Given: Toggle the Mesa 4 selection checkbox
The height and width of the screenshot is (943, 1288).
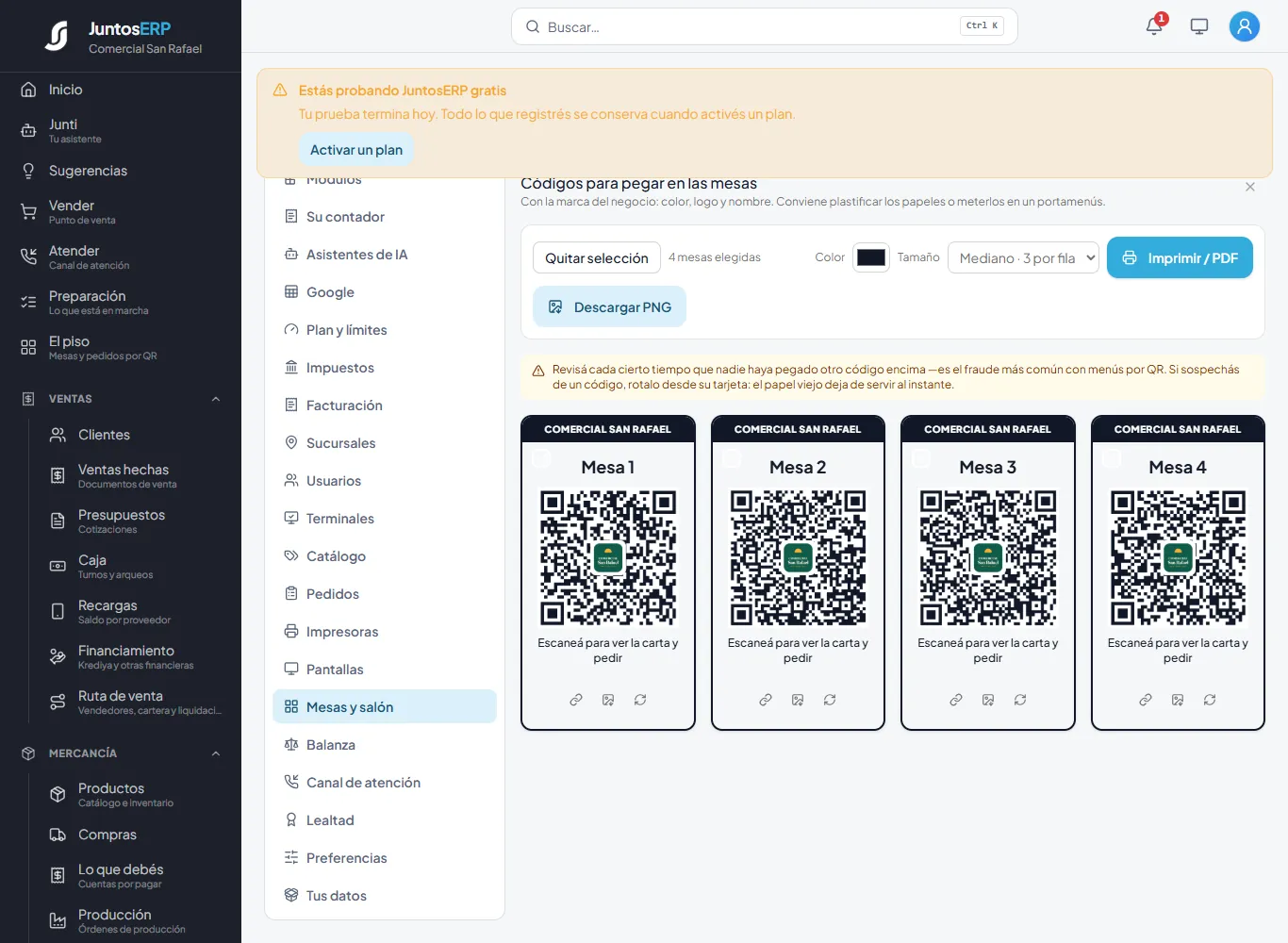Looking at the screenshot, I should pos(1112,458).
